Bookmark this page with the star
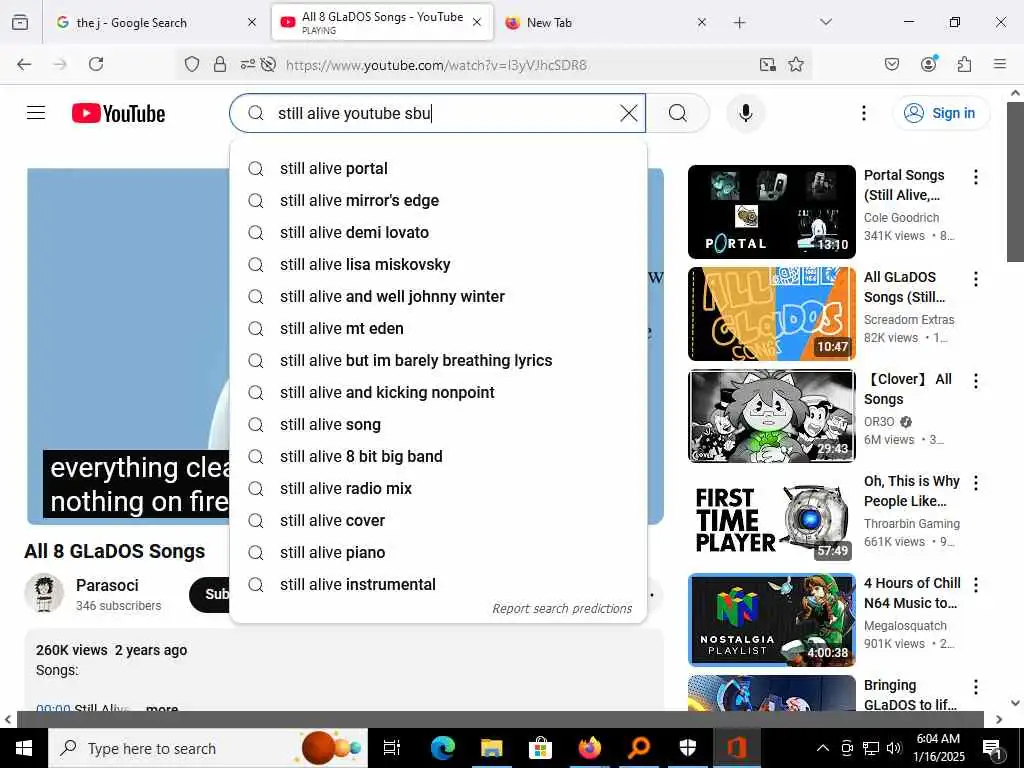The width and height of the screenshot is (1024, 768). [x=795, y=64]
